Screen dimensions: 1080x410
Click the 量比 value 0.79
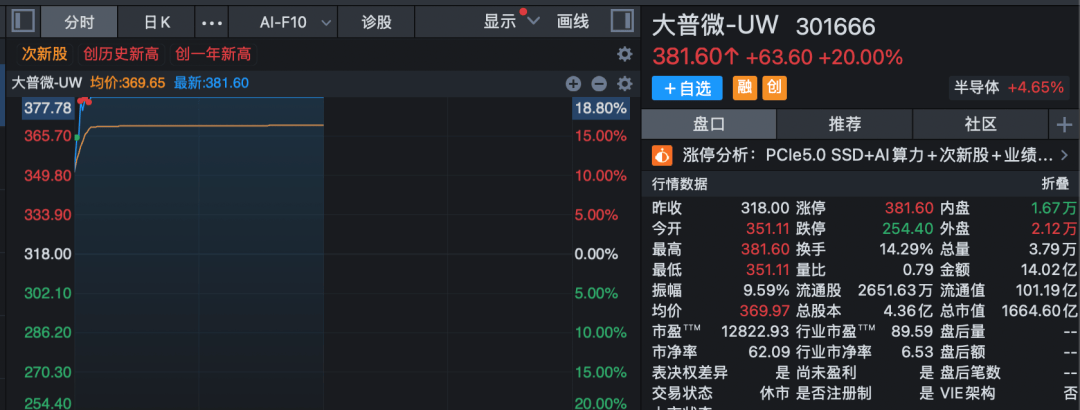coord(918,269)
